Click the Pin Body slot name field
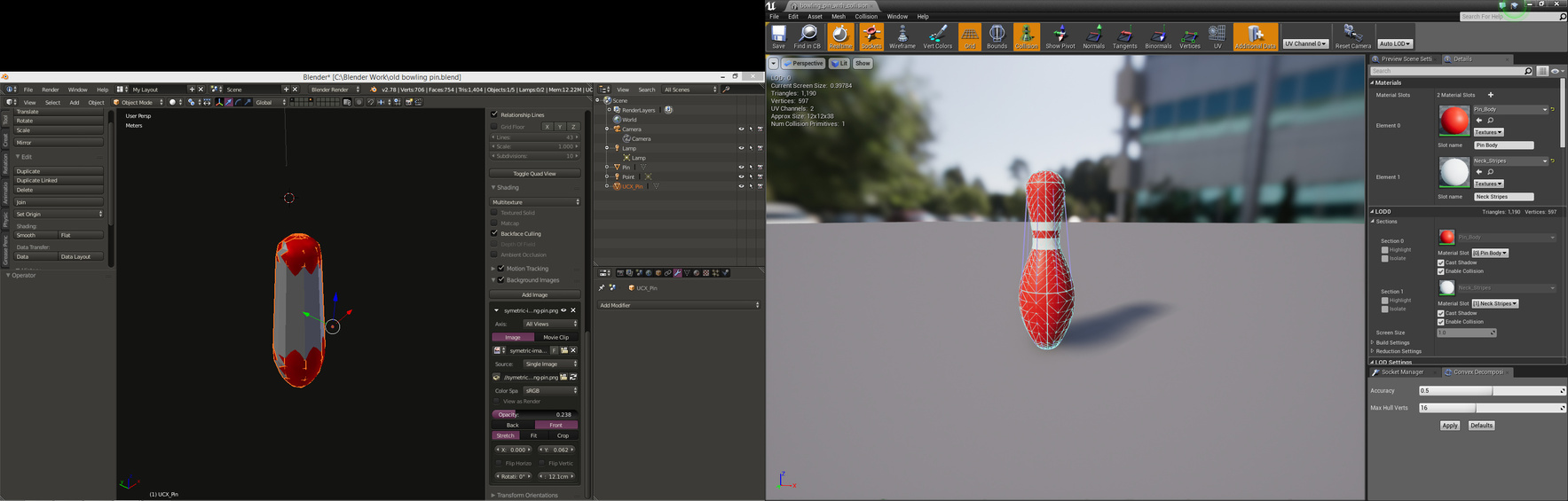Viewport: 1568px width, 501px height. coord(1502,145)
